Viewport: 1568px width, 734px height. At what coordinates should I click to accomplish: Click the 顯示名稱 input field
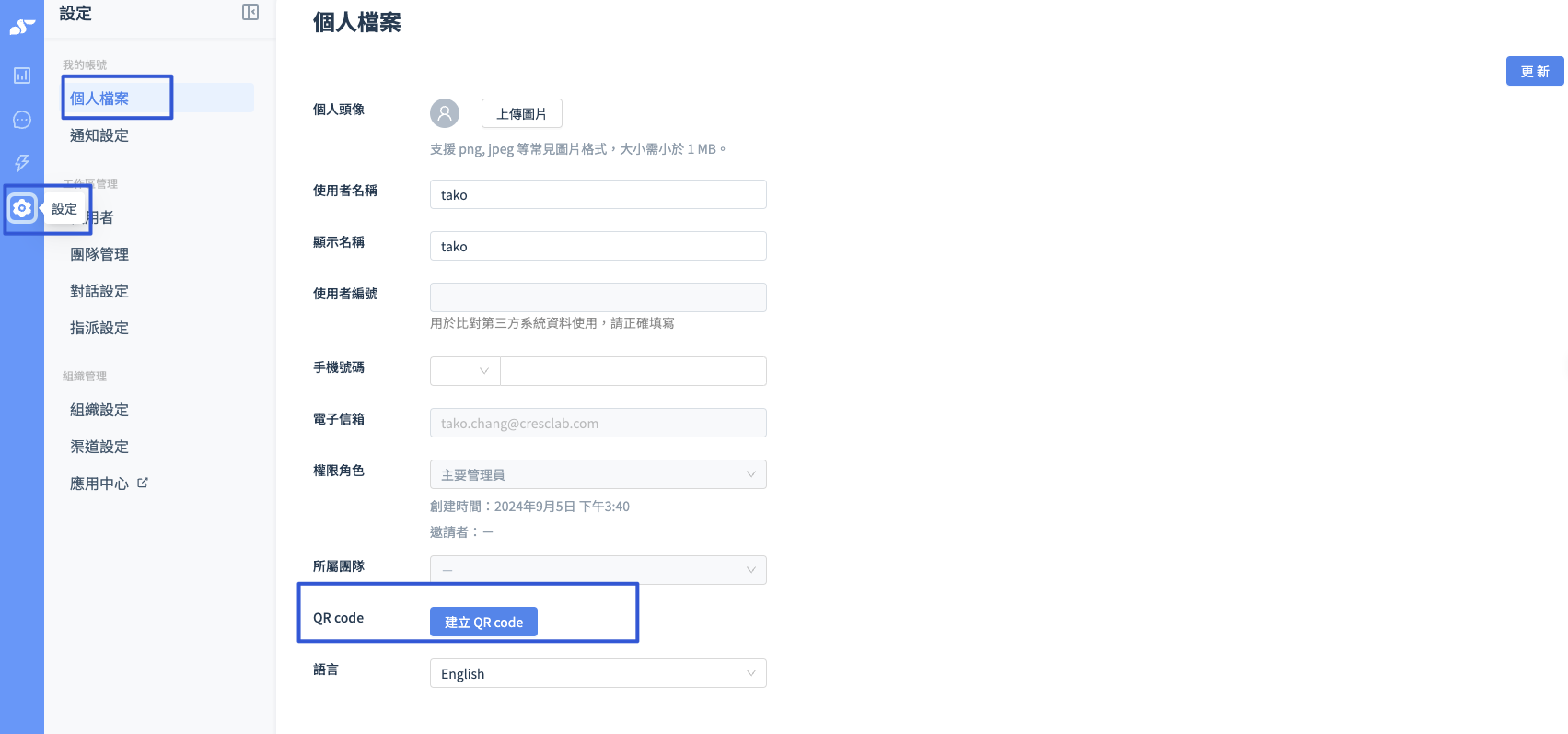[598, 246]
